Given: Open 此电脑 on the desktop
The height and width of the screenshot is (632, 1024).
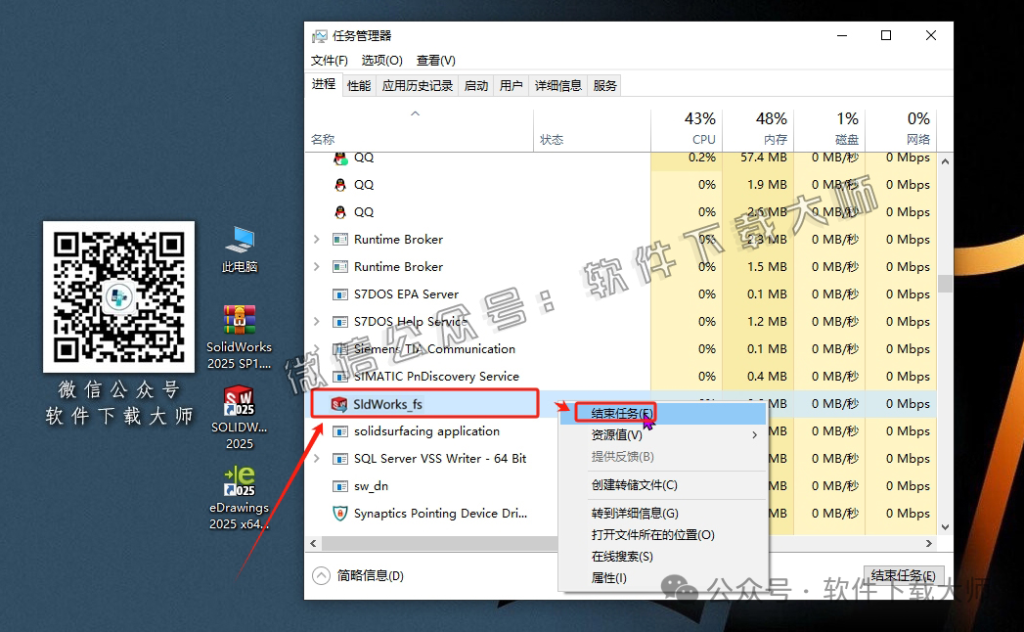Looking at the screenshot, I should (x=239, y=237).
